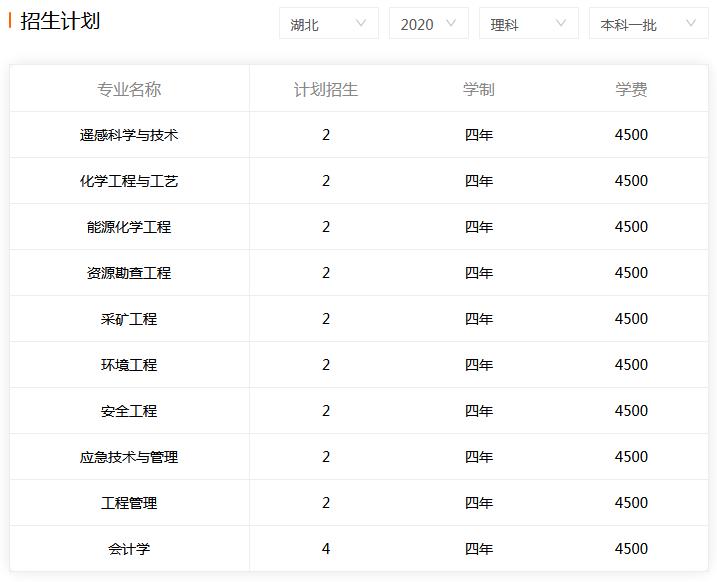The image size is (717, 582).
Task: Click the 资源勘查工程 major name
Action: click(x=129, y=273)
